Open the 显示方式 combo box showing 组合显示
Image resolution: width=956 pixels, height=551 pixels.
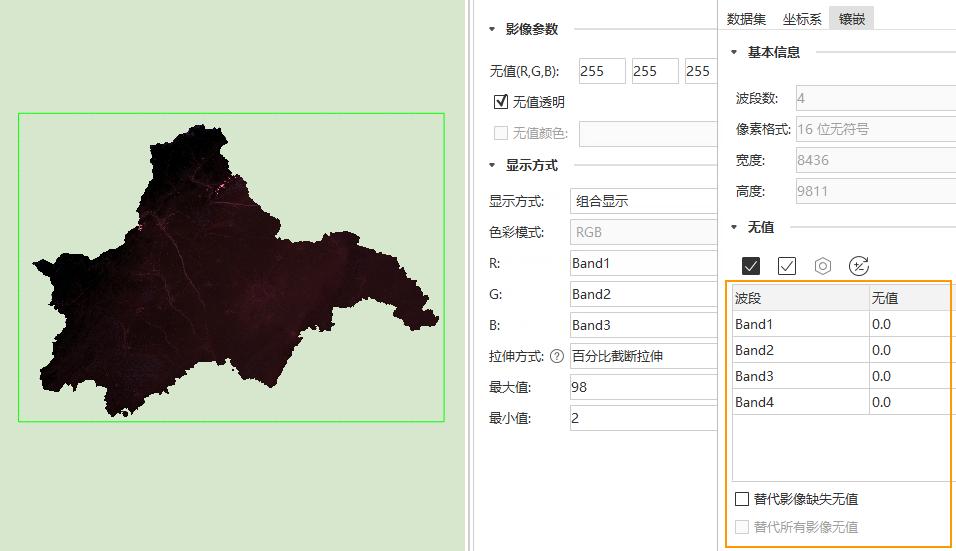[x=643, y=201]
